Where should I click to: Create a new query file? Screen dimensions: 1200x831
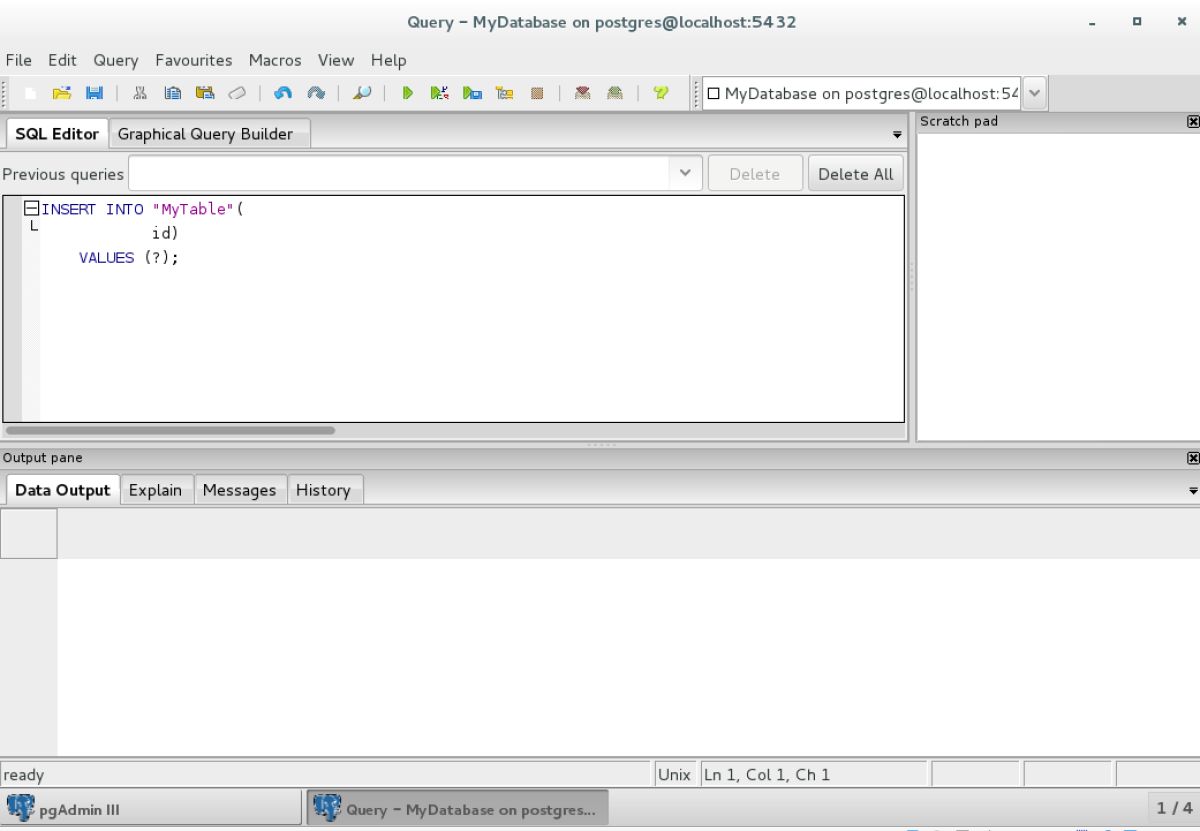pyautogui.click(x=32, y=93)
